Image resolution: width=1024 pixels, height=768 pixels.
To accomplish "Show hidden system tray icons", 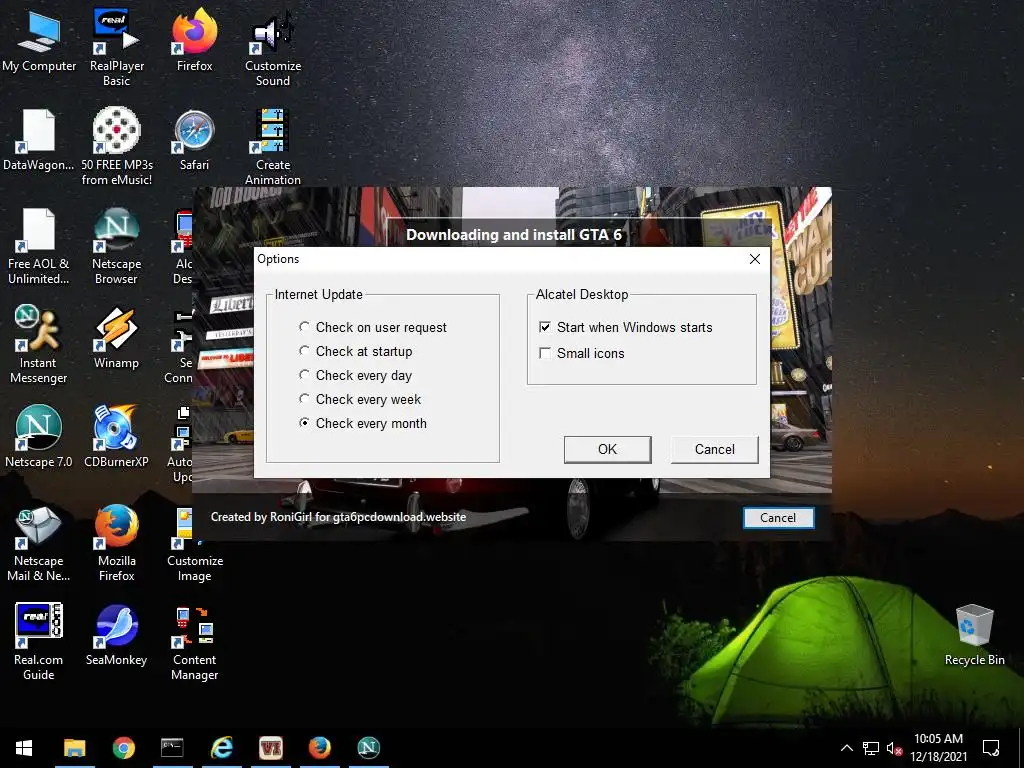I will pyautogui.click(x=846, y=748).
